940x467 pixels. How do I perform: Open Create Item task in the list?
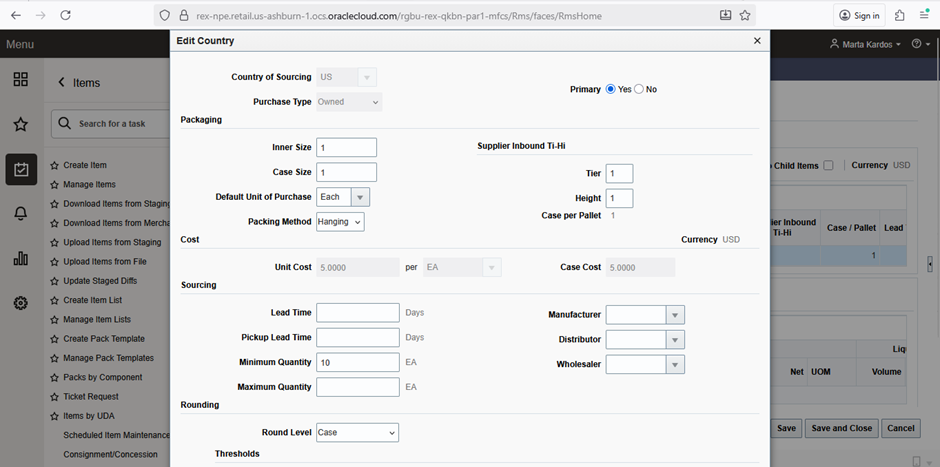85,165
